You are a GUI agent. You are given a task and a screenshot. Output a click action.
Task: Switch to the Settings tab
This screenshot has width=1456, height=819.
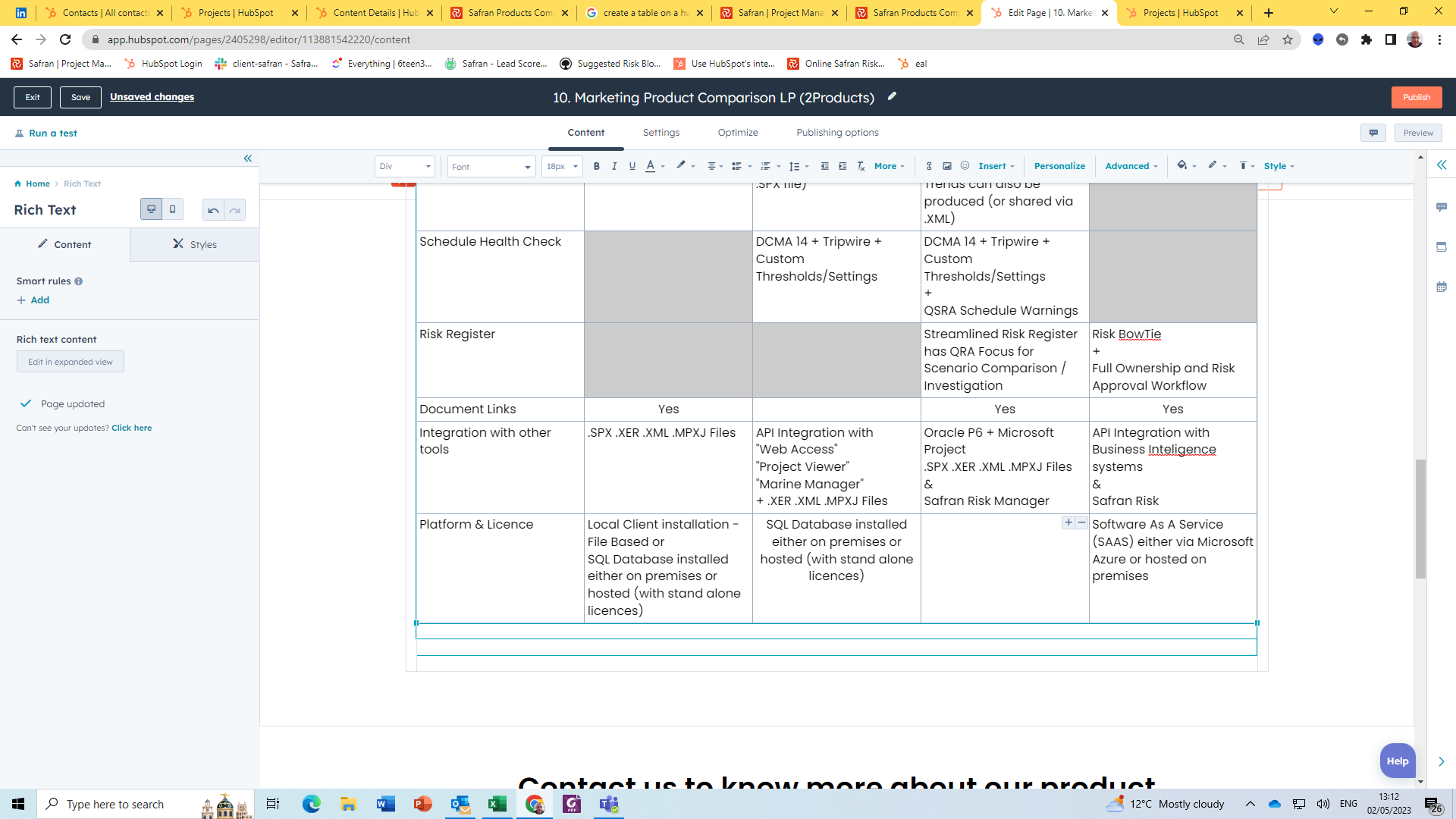pos(661,133)
